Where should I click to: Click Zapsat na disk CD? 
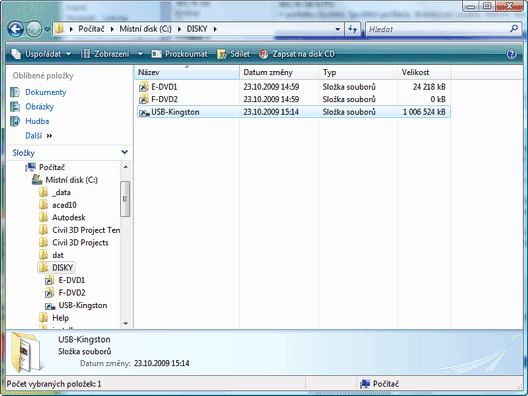[x=297, y=54]
